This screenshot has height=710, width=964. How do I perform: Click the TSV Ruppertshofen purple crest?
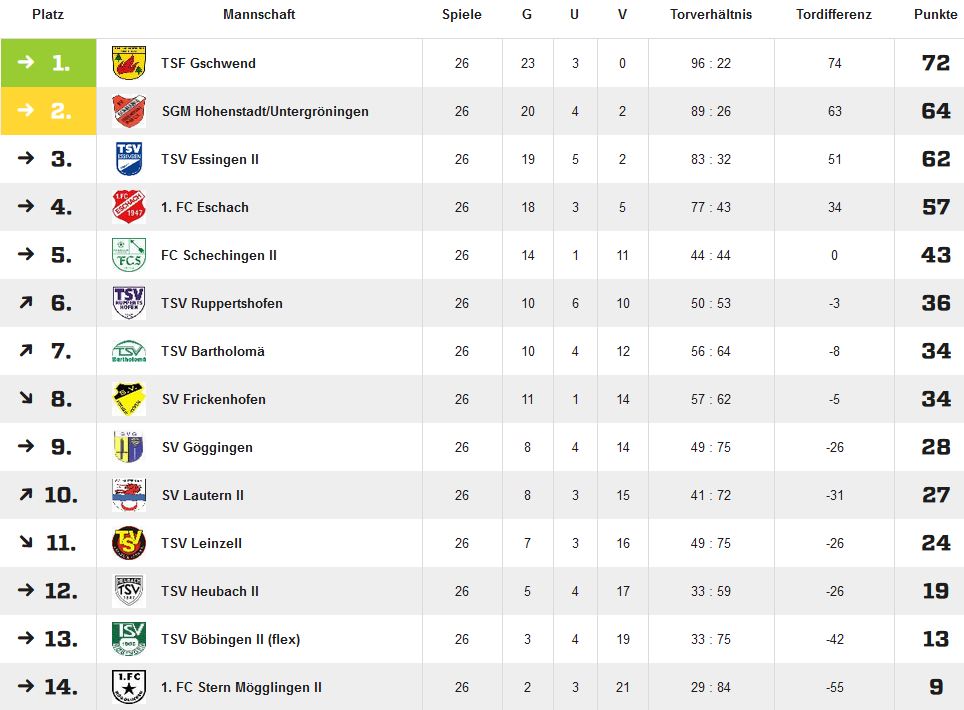pos(129,303)
